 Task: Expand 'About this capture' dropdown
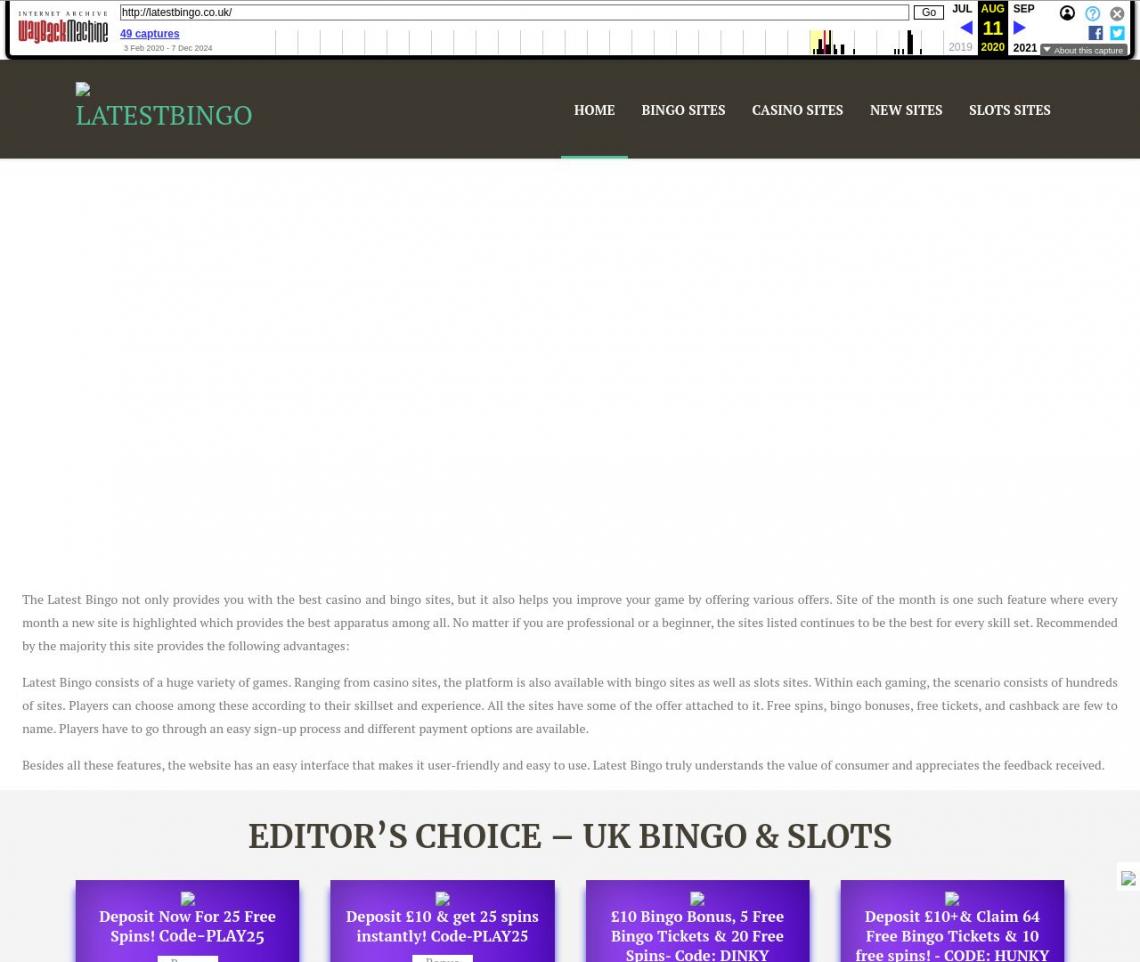tap(1084, 50)
